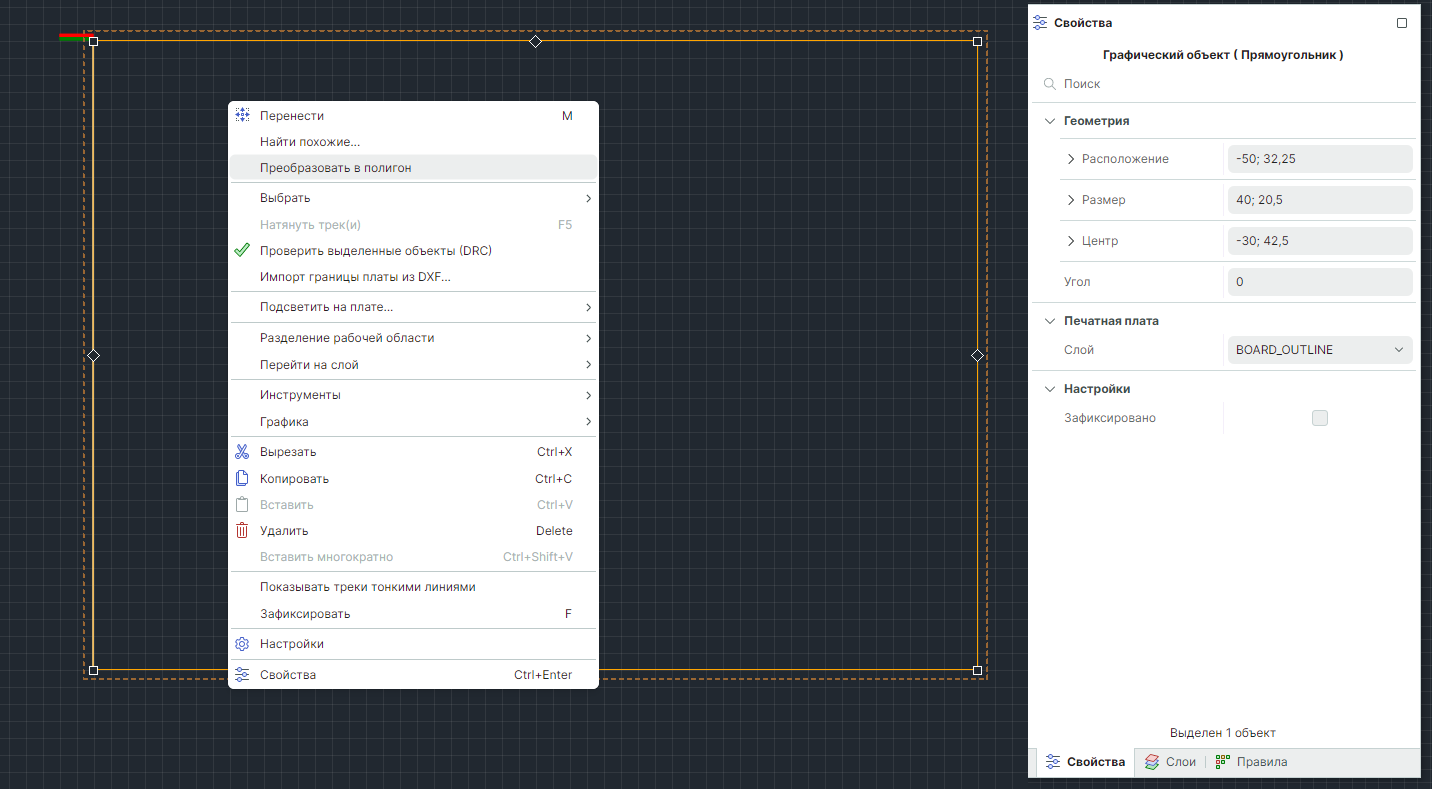Switch to the Правила tab
The height and width of the screenshot is (789, 1432).
tap(1251, 762)
